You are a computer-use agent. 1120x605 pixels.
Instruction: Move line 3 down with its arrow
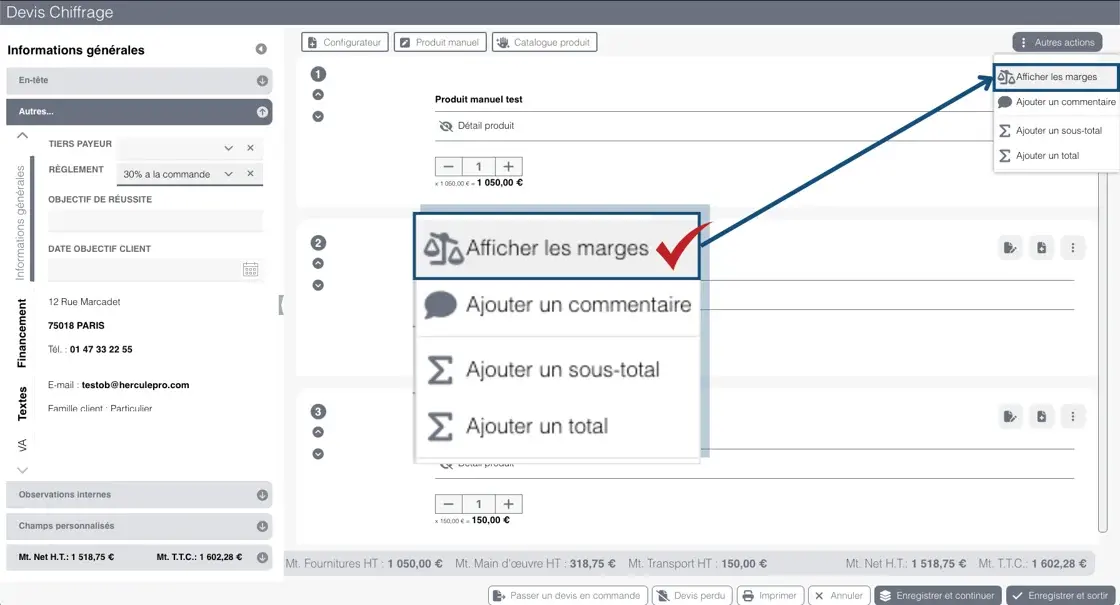pos(319,454)
